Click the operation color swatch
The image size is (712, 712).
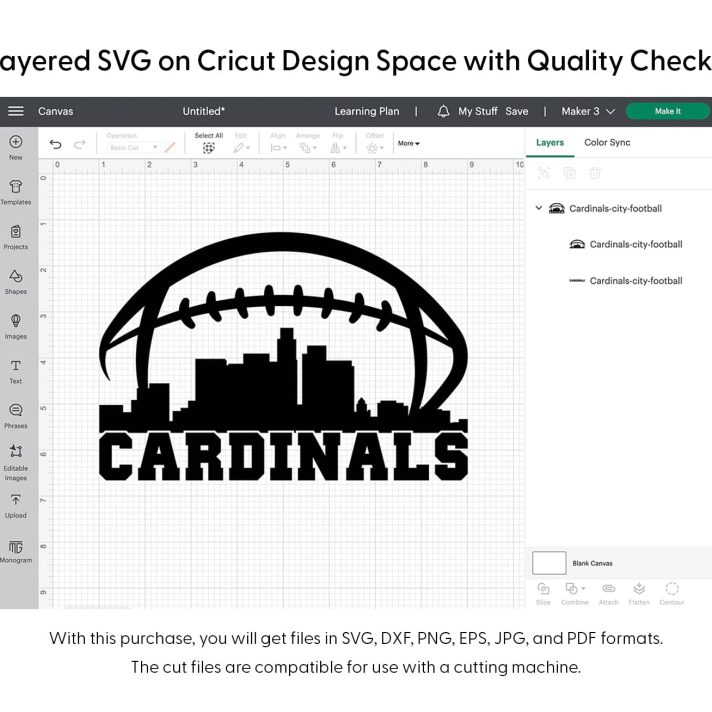pos(170,148)
